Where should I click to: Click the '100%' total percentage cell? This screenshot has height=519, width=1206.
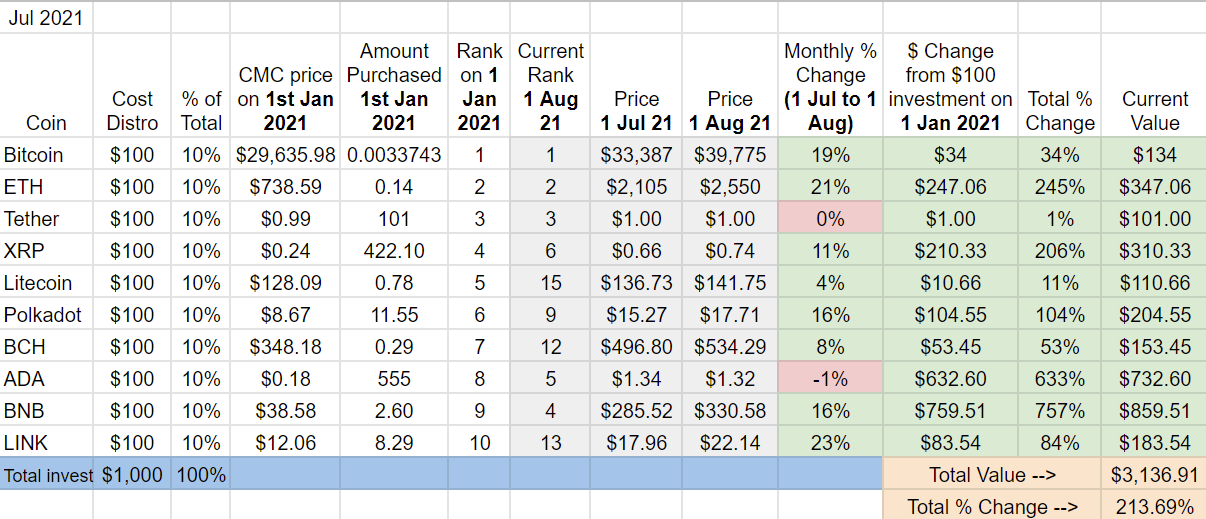(201, 475)
